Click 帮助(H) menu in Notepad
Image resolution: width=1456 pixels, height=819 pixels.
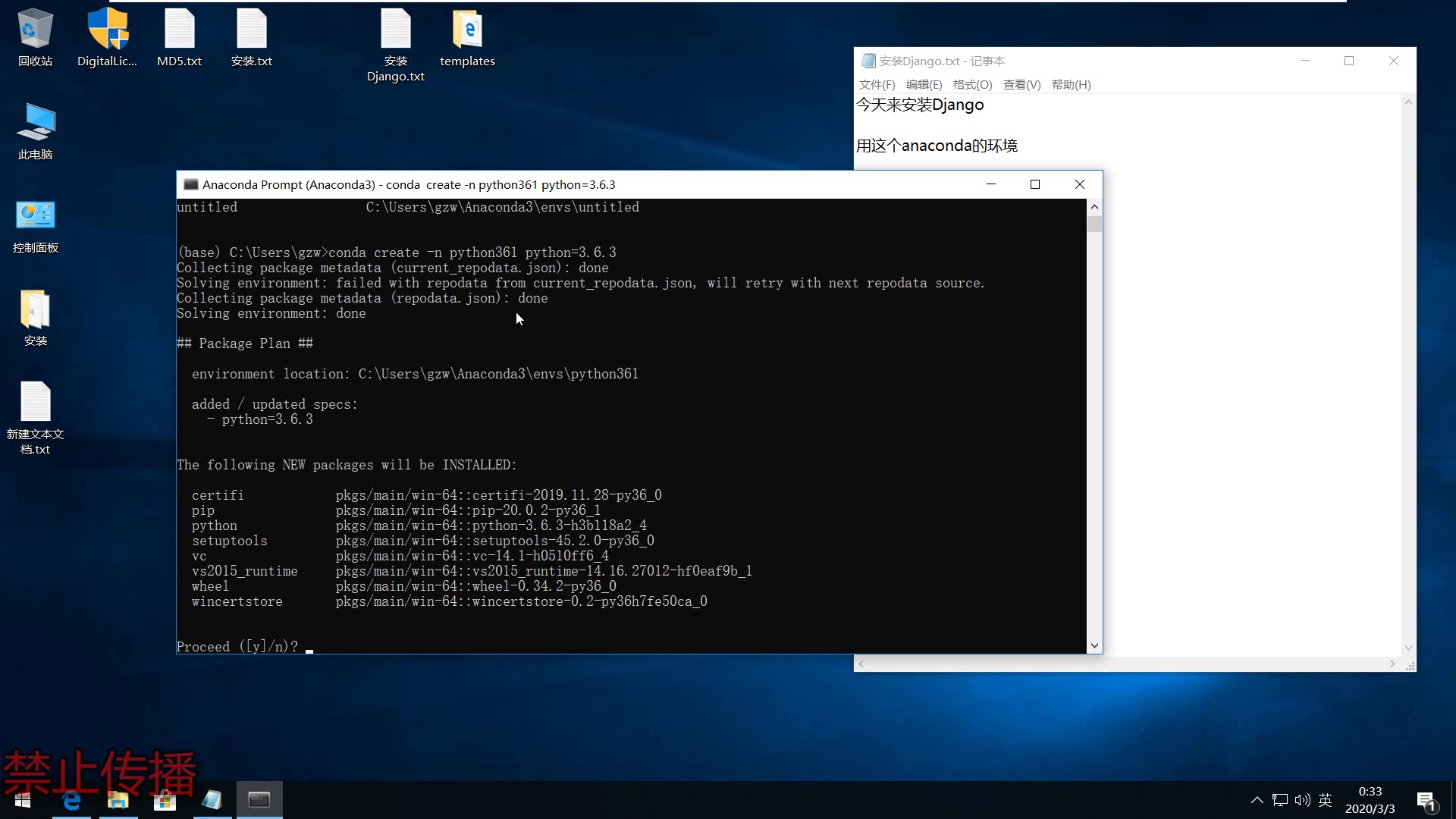pyautogui.click(x=1070, y=84)
